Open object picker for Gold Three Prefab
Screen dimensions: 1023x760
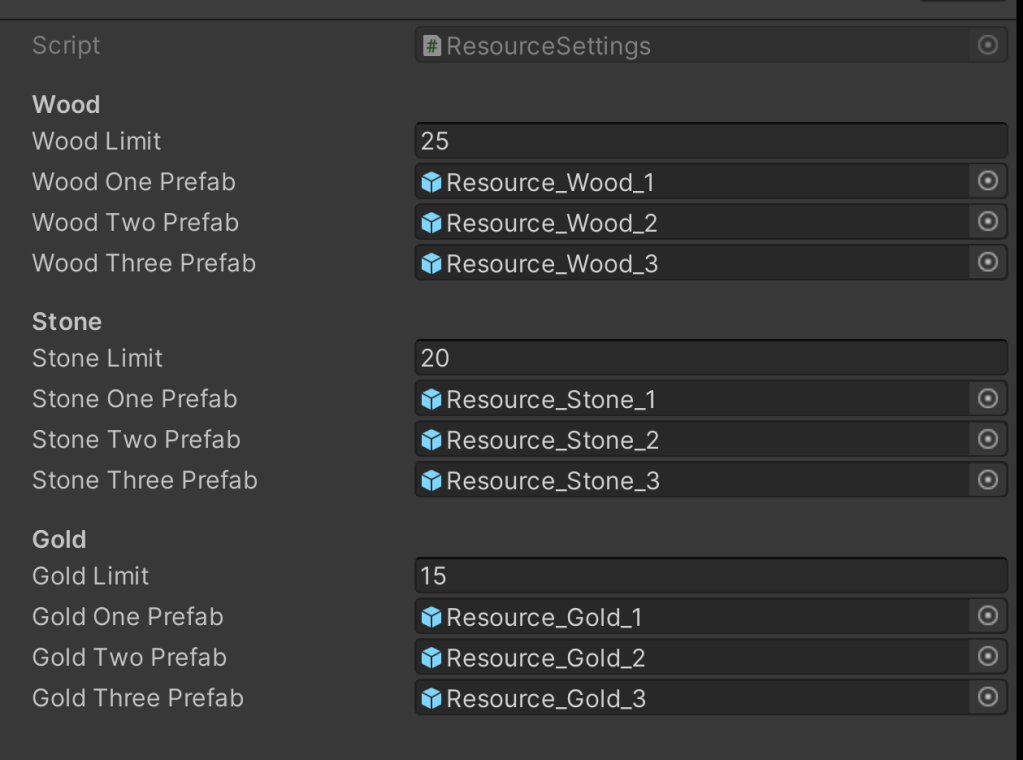(x=987, y=698)
